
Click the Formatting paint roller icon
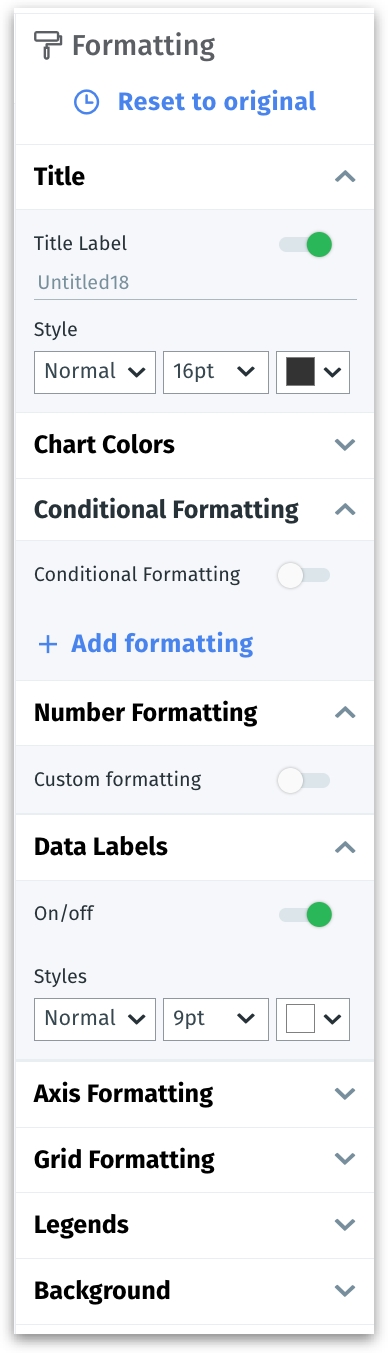pos(47,45)
